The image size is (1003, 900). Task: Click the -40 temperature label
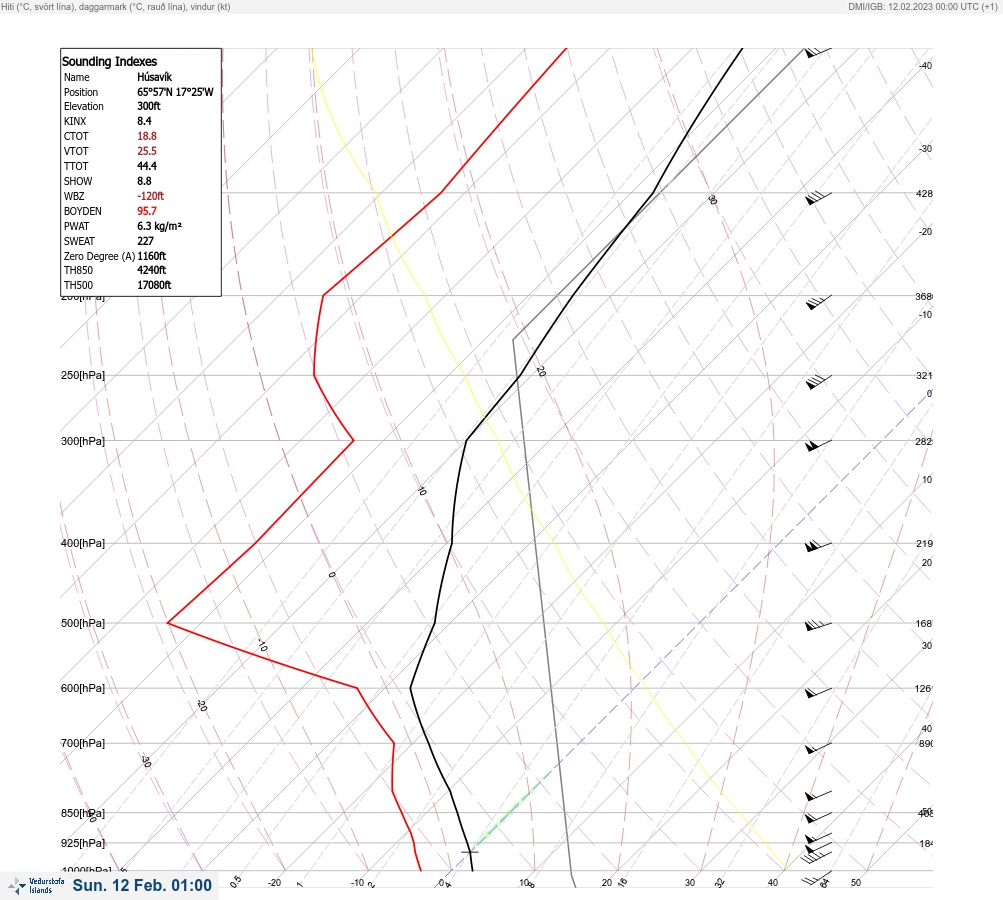point(925,65)
